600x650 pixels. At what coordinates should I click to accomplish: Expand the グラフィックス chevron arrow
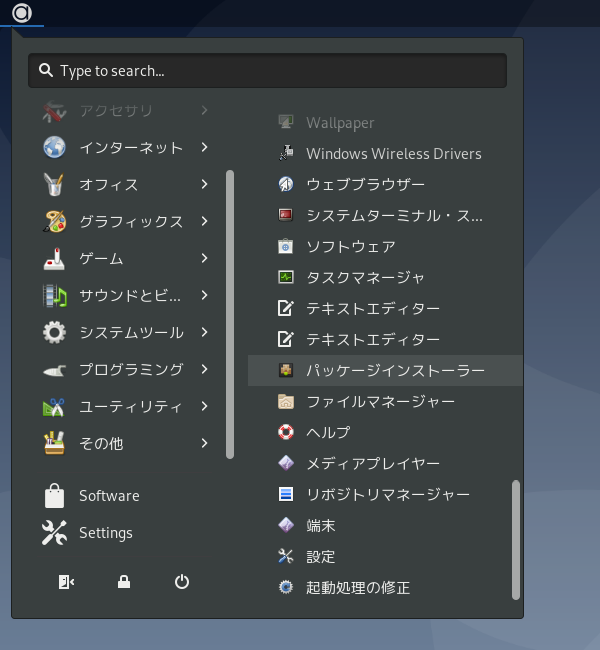204,221
